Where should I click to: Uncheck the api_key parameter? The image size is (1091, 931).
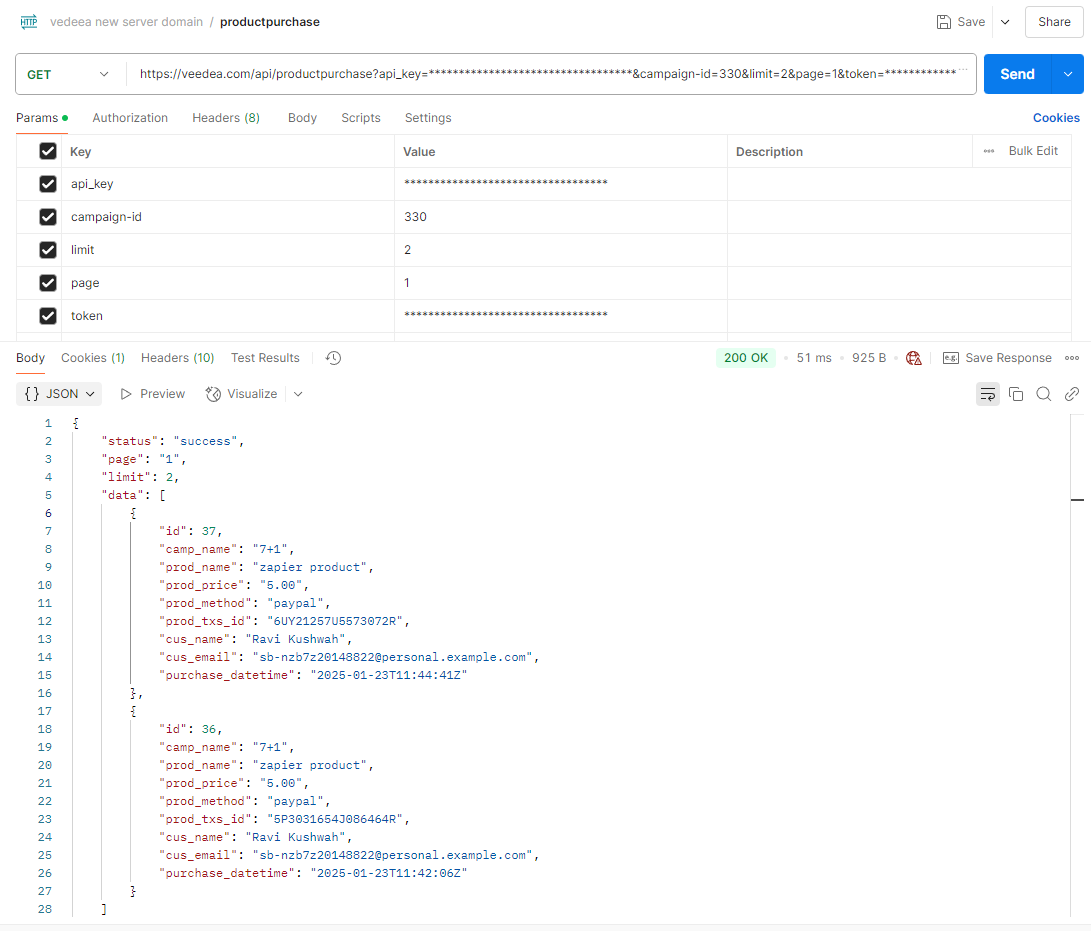tap(48, 184)
